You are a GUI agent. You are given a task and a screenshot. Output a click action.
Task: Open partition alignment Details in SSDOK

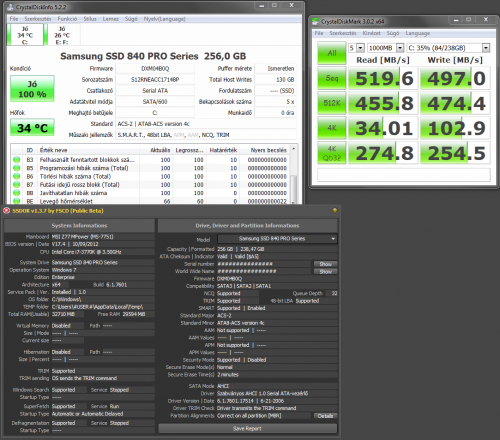tap(326, 416)
